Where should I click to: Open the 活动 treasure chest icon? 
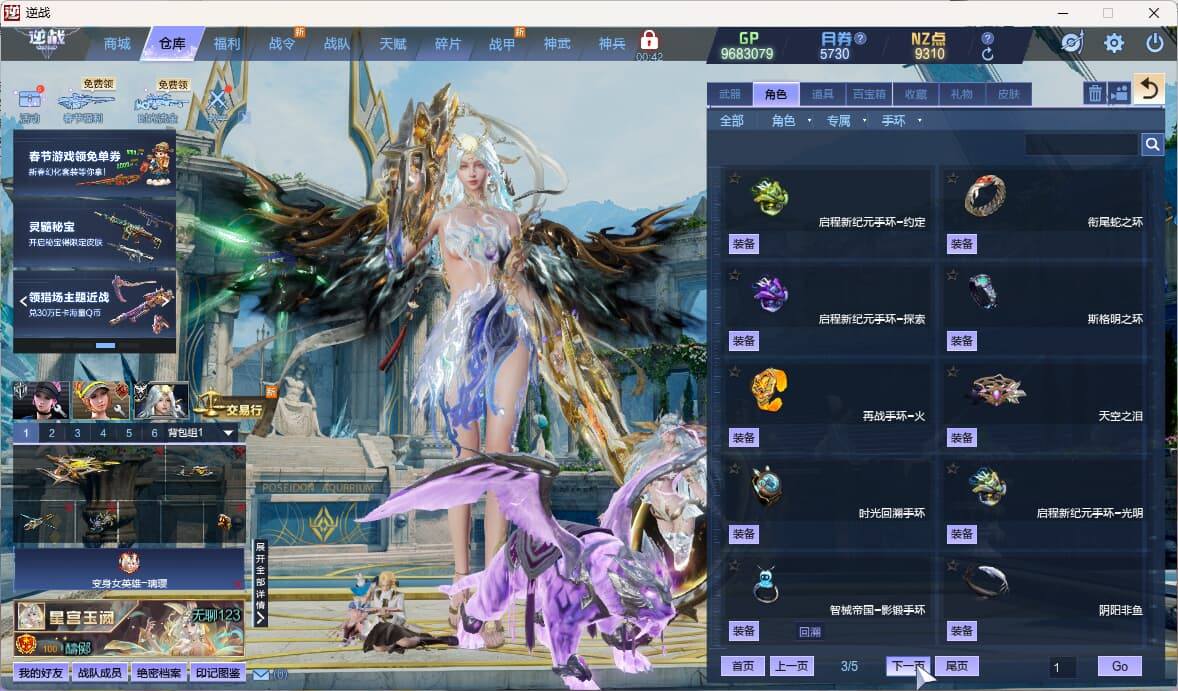30,104
